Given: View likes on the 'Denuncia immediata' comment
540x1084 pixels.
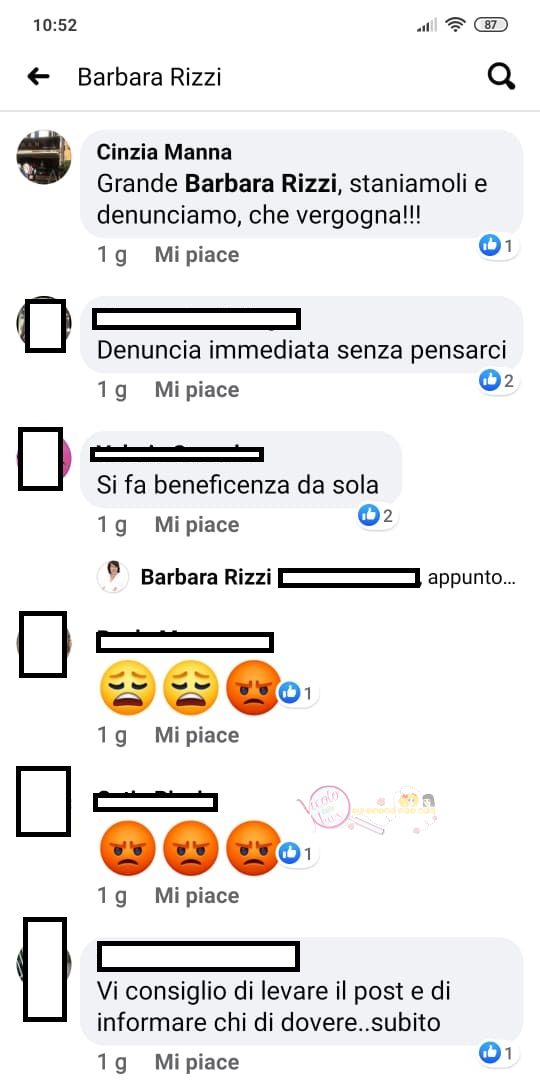Looking at the screenshot, I should coord(499,379).
